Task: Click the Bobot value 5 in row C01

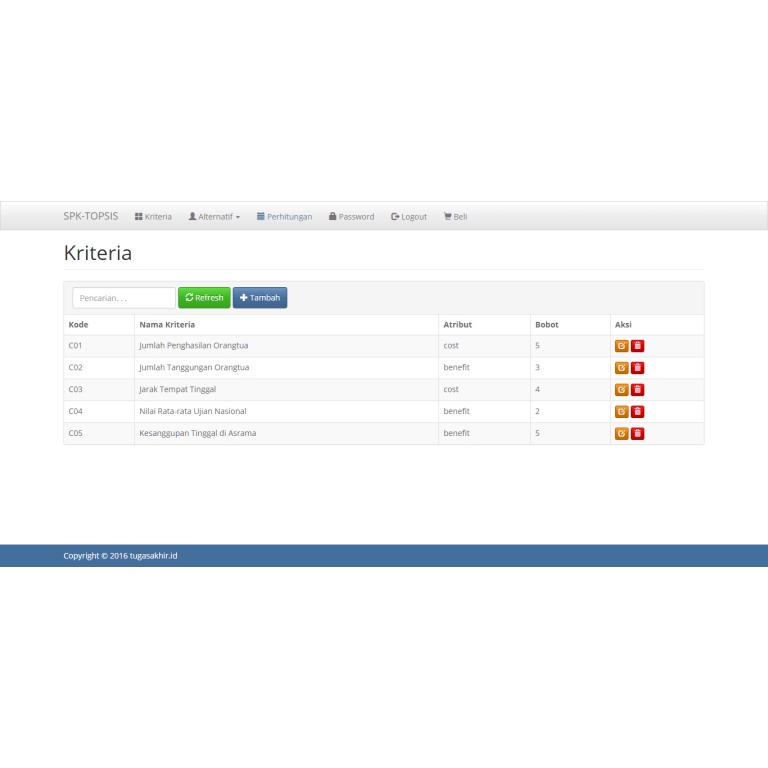Action: coord(537,346)
